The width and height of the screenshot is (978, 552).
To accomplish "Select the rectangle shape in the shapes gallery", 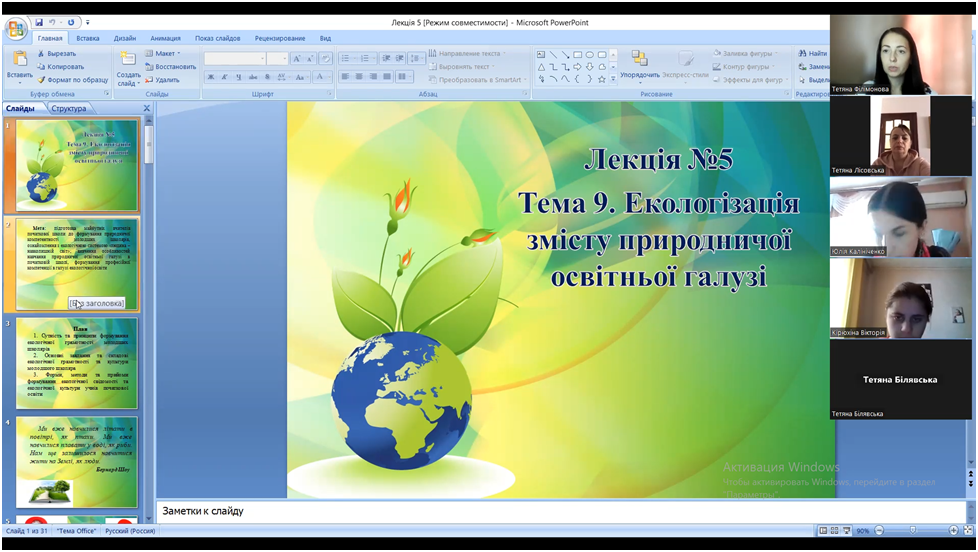I will coord(577,54).
